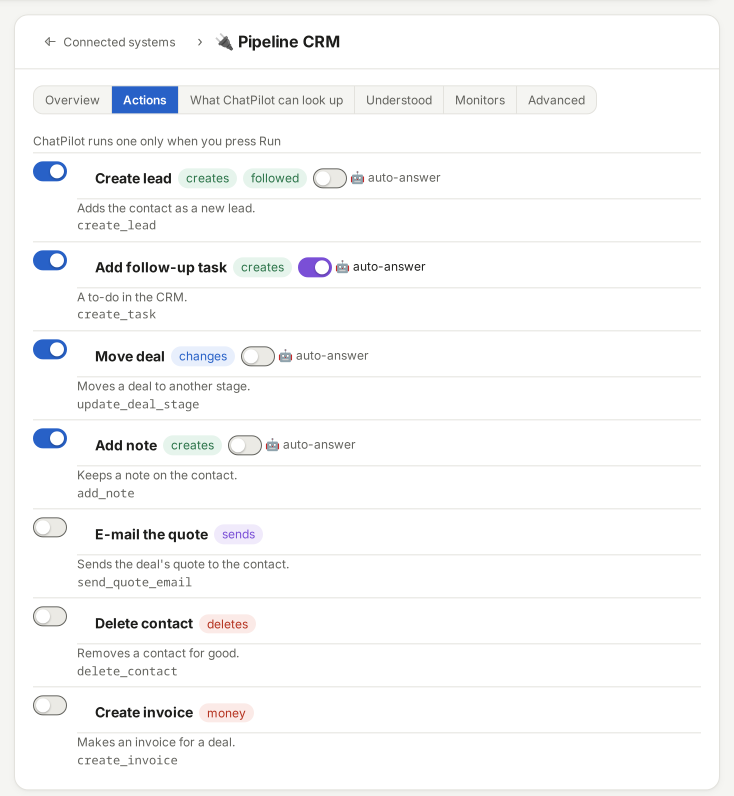Enable the E-mail the quote action
The height and width of the screenshot is (796, 734).
[x=50, y=527]
